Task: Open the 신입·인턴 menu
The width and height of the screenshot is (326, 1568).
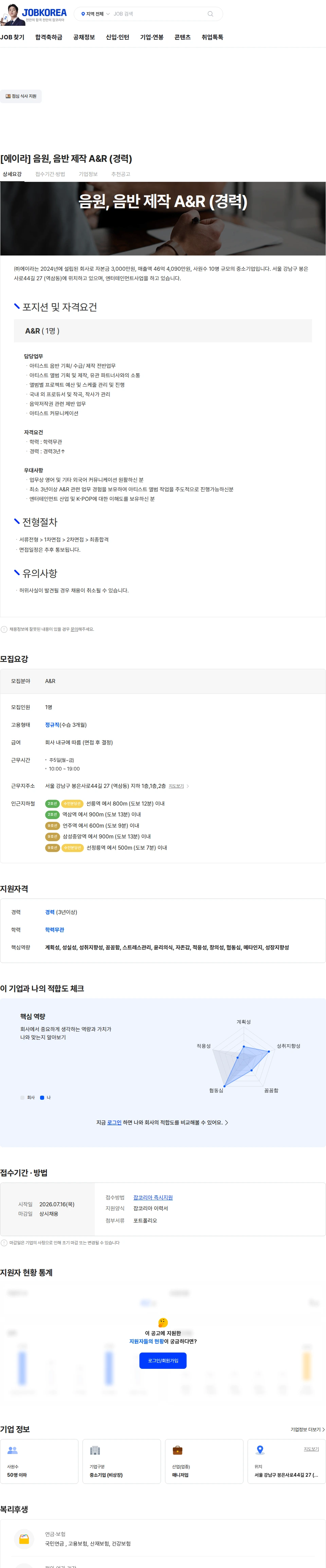Action: 117,37
